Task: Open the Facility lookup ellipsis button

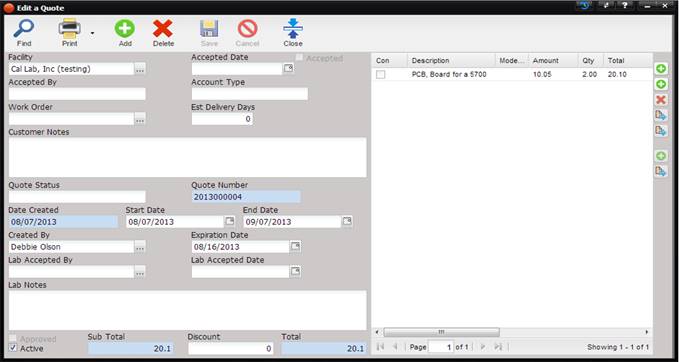Action: [139, 69]
